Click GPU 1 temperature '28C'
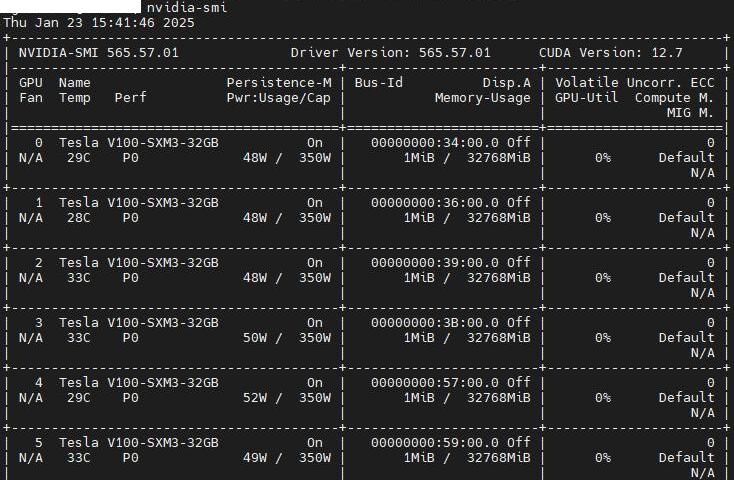 pyautogui.click(x=79, y=217)
